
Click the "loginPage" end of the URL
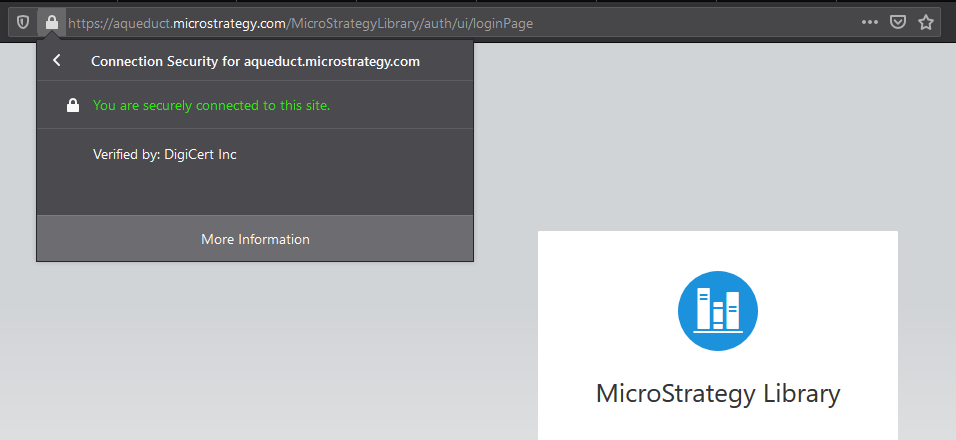coord(504,22)
